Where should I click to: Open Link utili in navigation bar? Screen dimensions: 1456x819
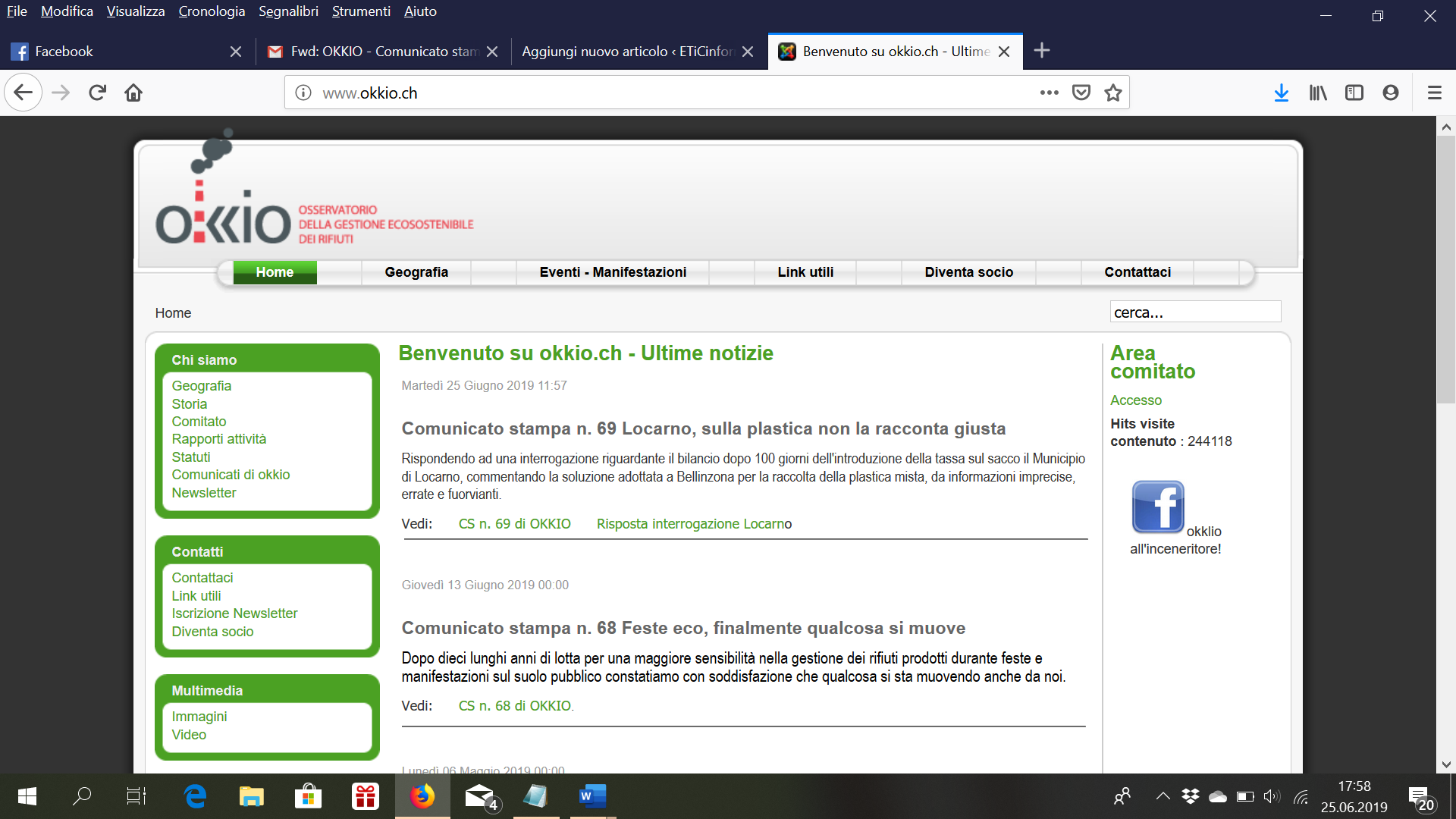[805, 272]
